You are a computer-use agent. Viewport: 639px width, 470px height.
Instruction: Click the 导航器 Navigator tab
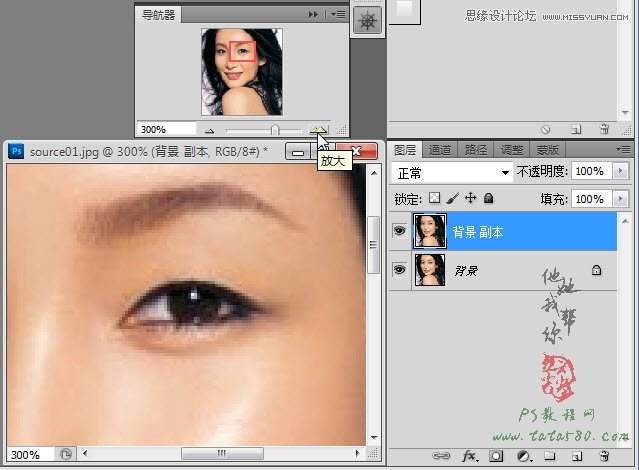[158, 15]
